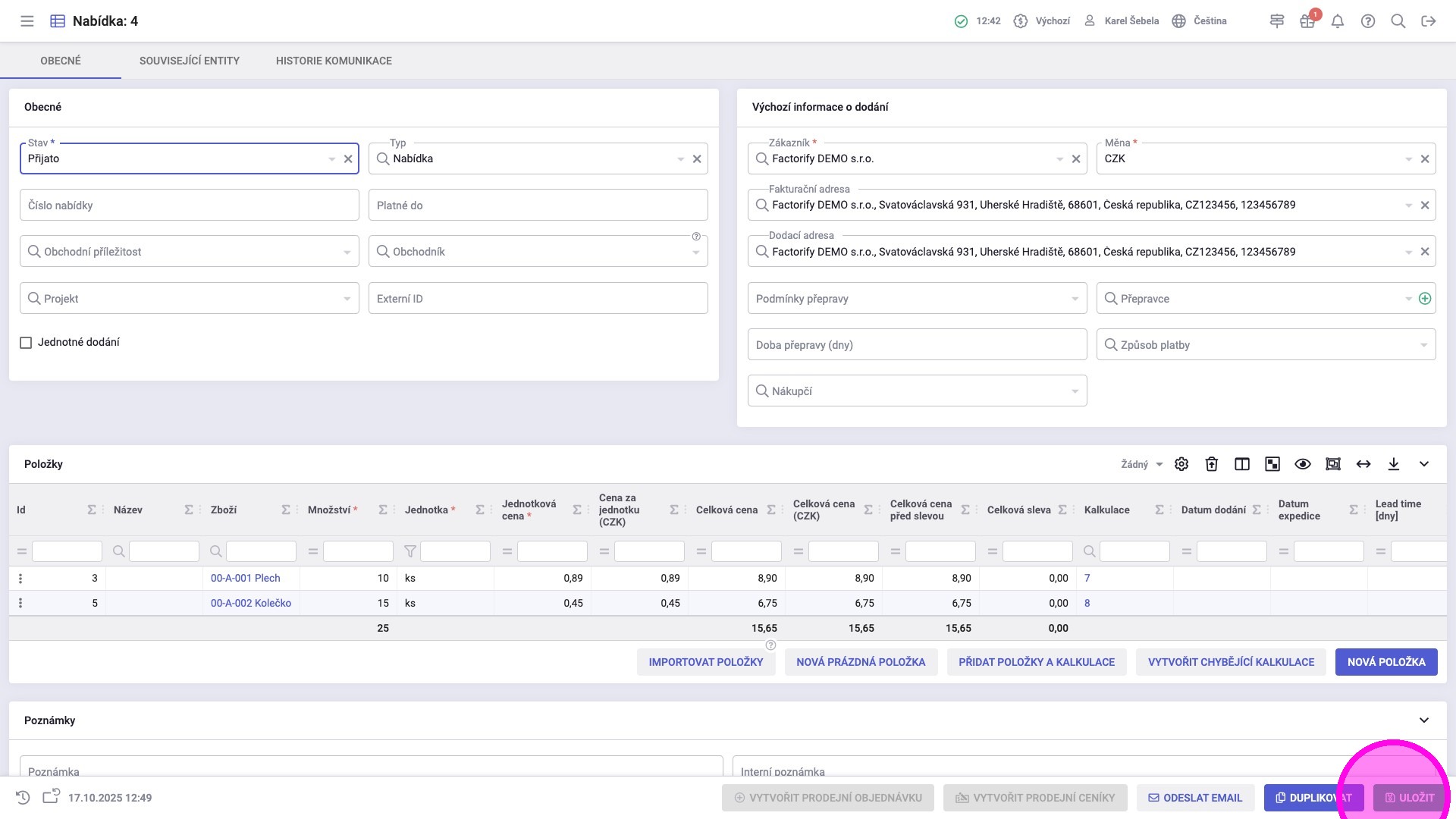1456x819 pixels.
Task: Open the Žádný filter preset dropdown
Action: click(x=1141, y=465)
